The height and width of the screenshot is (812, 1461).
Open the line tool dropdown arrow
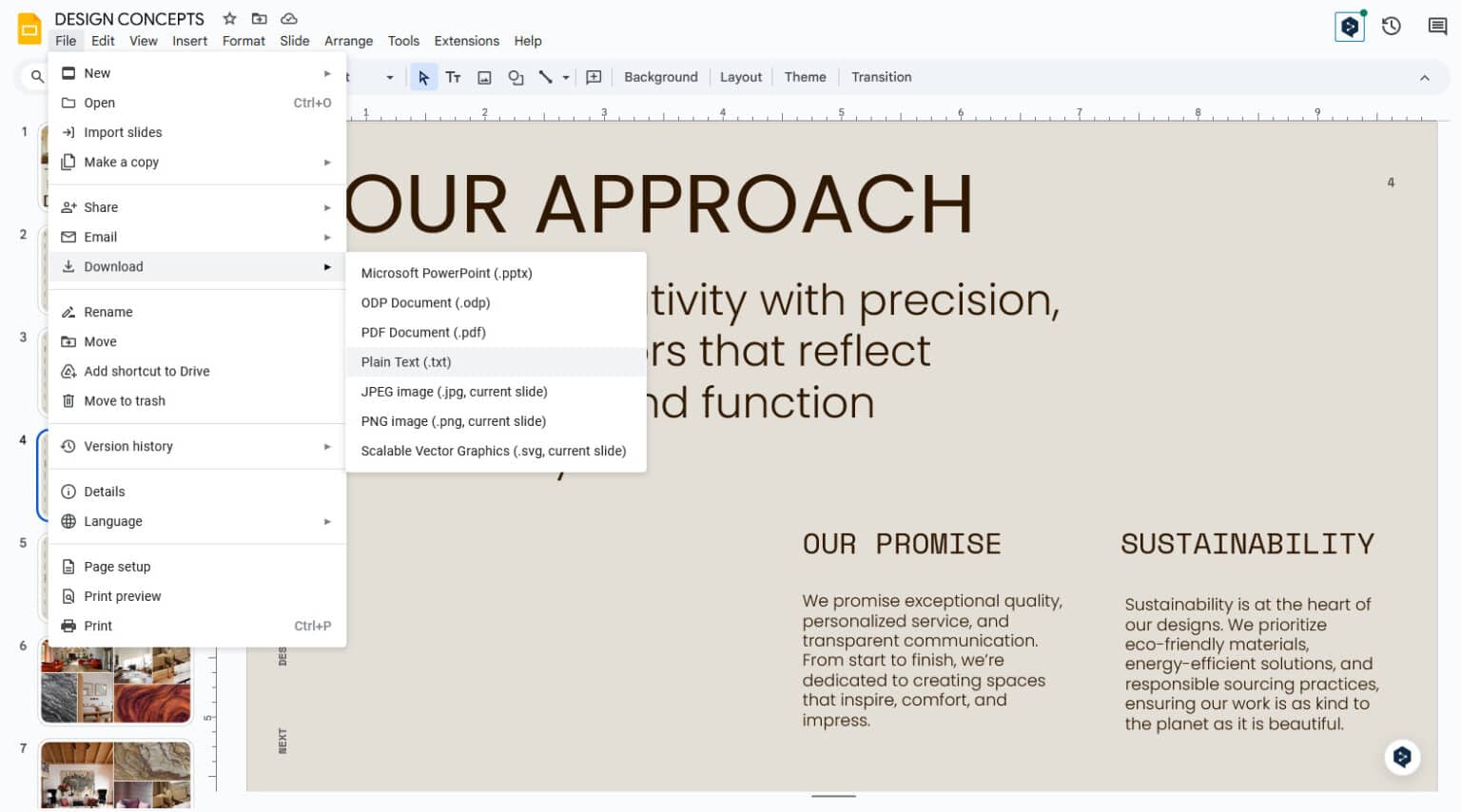[564, 77]
